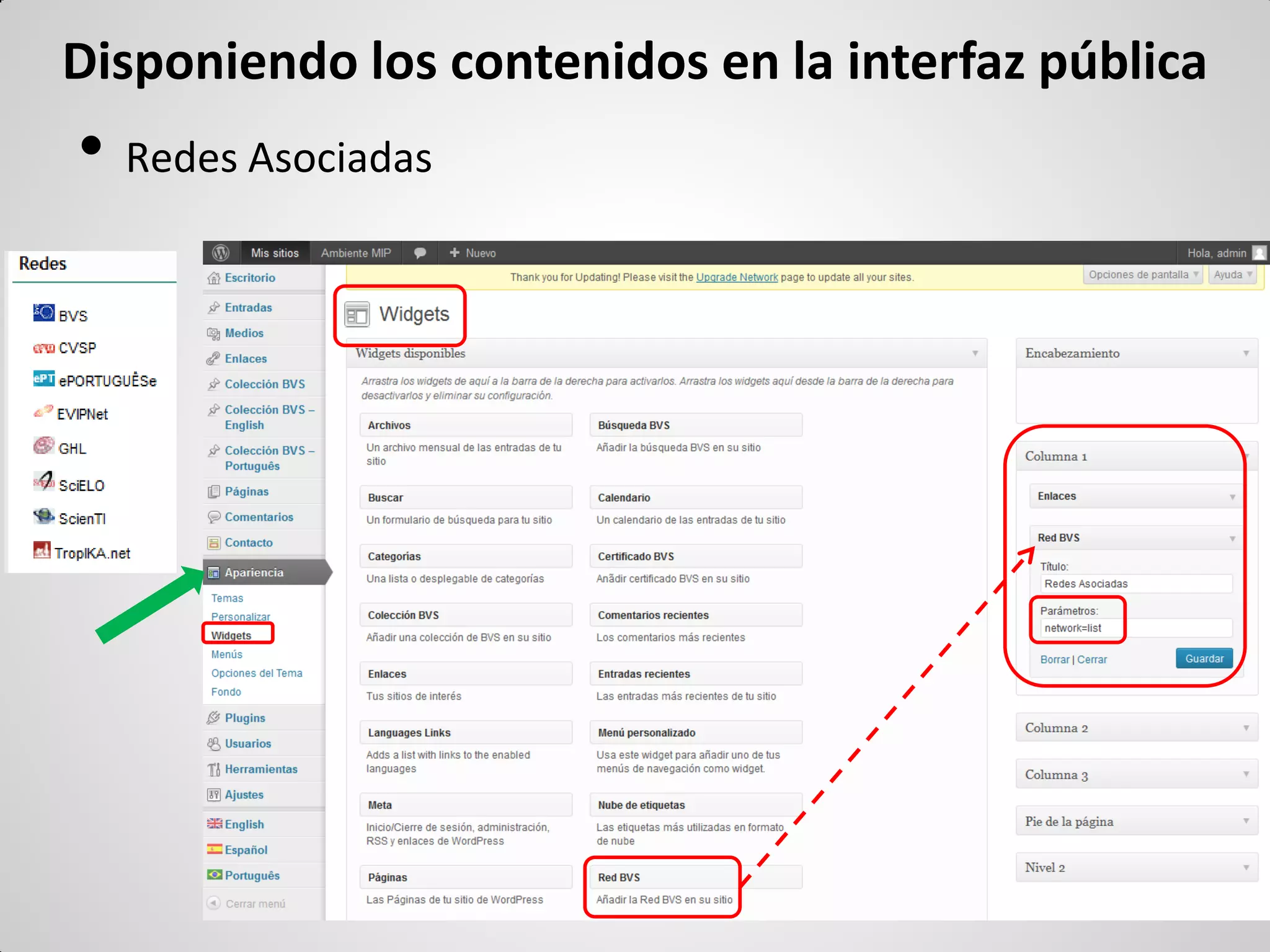Click the Comentarios speech bubble icon

point(214,517)
